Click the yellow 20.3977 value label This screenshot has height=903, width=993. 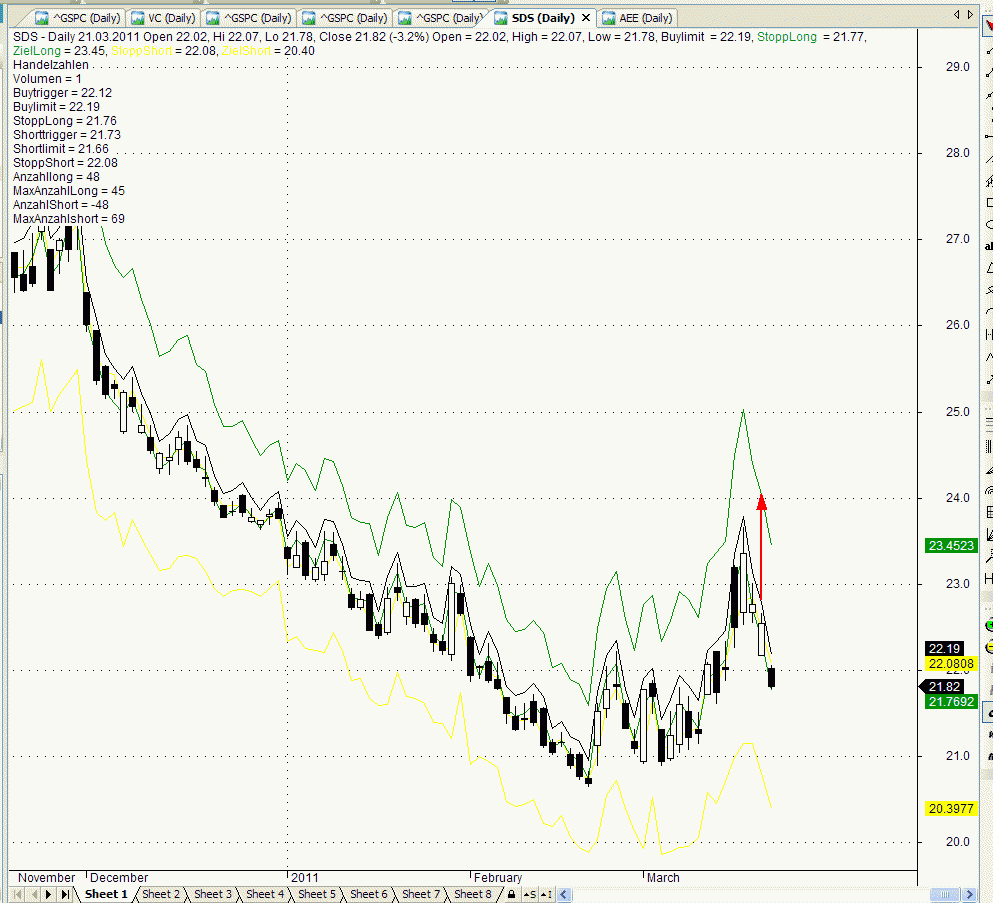tap(951, 809)
